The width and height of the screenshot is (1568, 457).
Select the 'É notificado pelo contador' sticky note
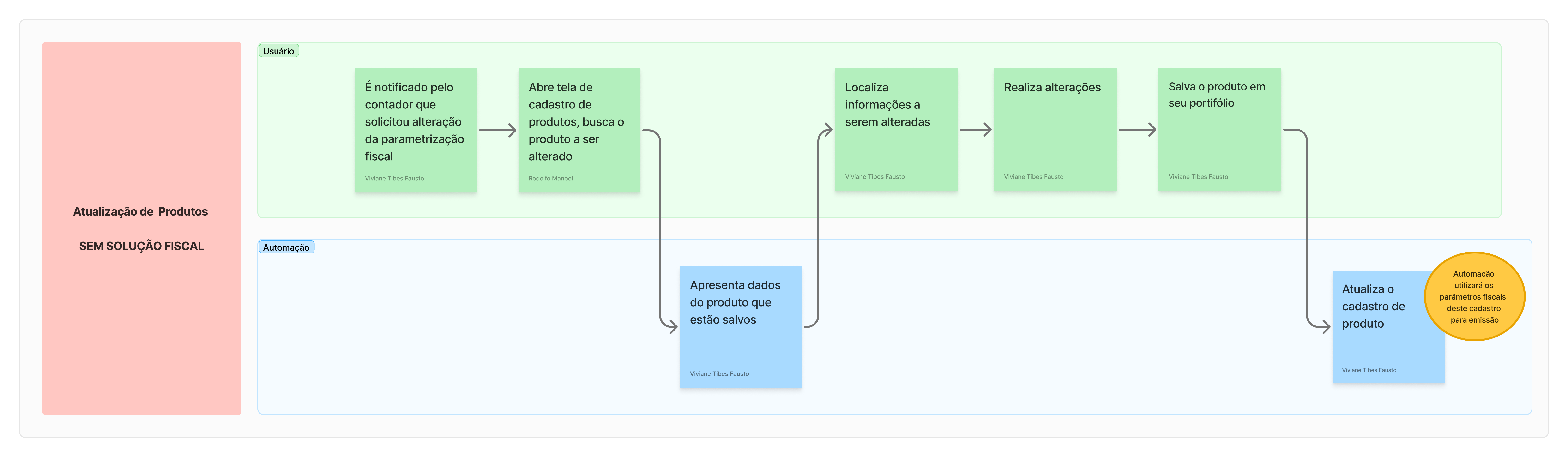(415, 130)
